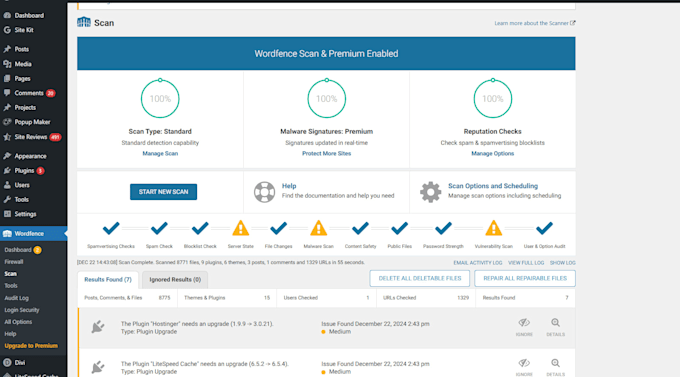Open Wordfence All Options submenu

point(18,322)
